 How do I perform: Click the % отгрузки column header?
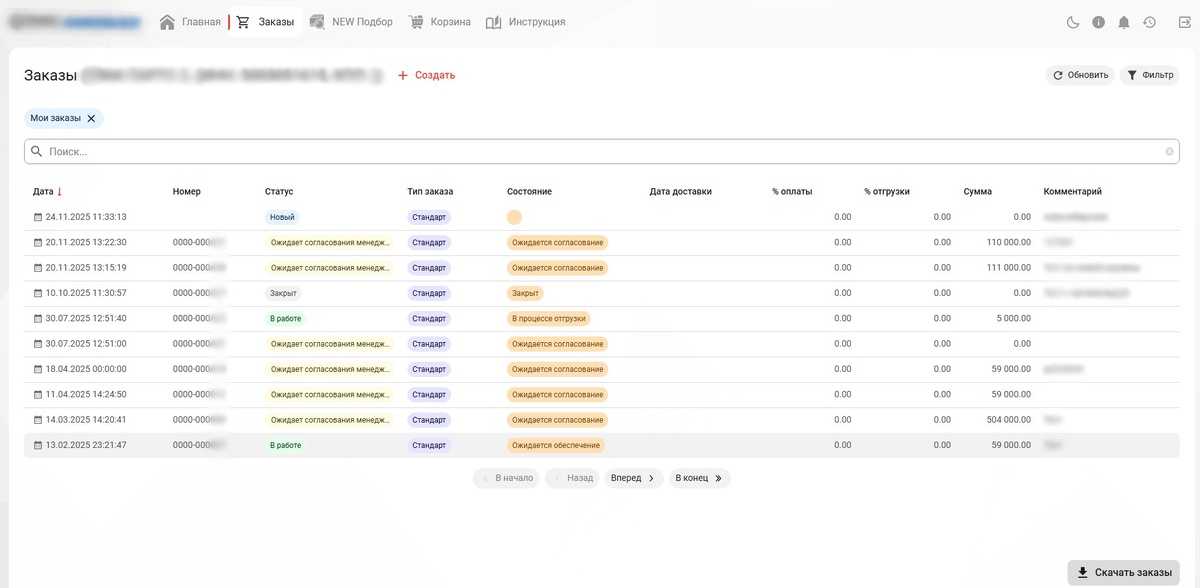tap(887, 191)
